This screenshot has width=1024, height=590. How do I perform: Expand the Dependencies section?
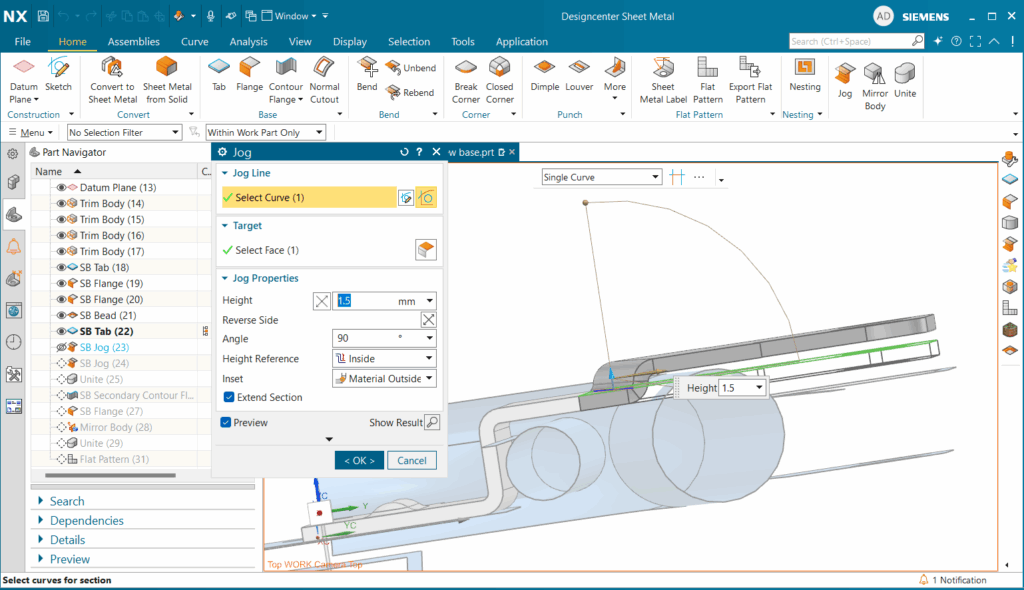coord(87,520)
